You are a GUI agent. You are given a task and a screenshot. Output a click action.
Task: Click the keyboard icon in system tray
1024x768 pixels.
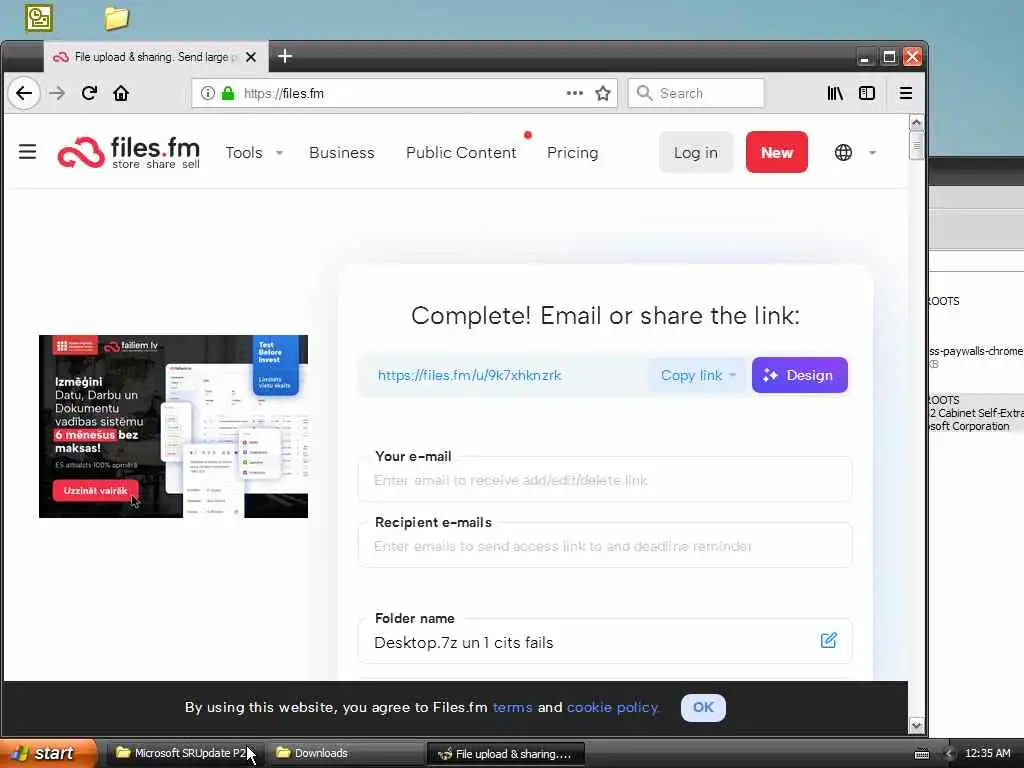[x=922, y=754]
